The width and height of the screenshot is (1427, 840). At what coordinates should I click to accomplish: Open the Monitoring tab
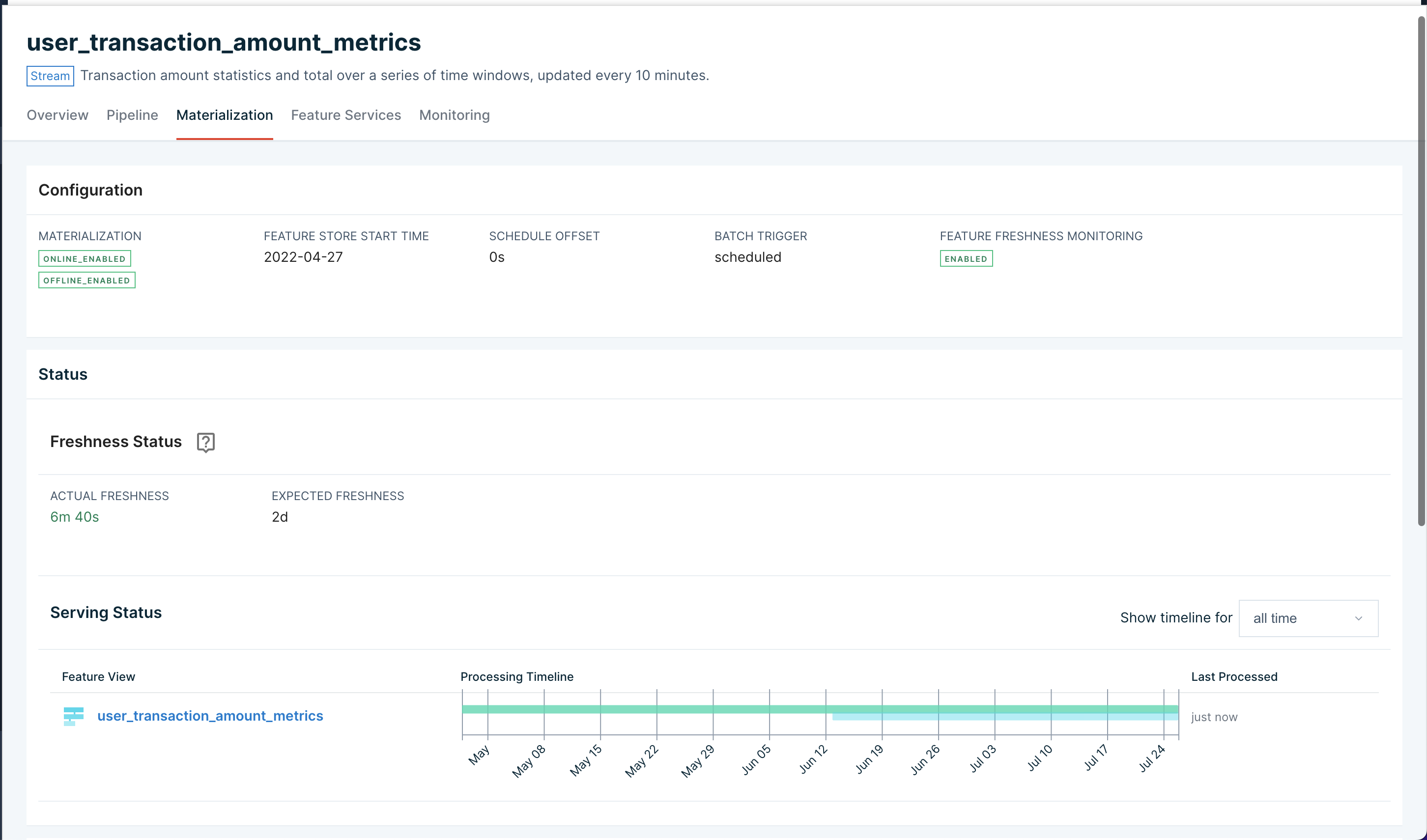point(455,115)
